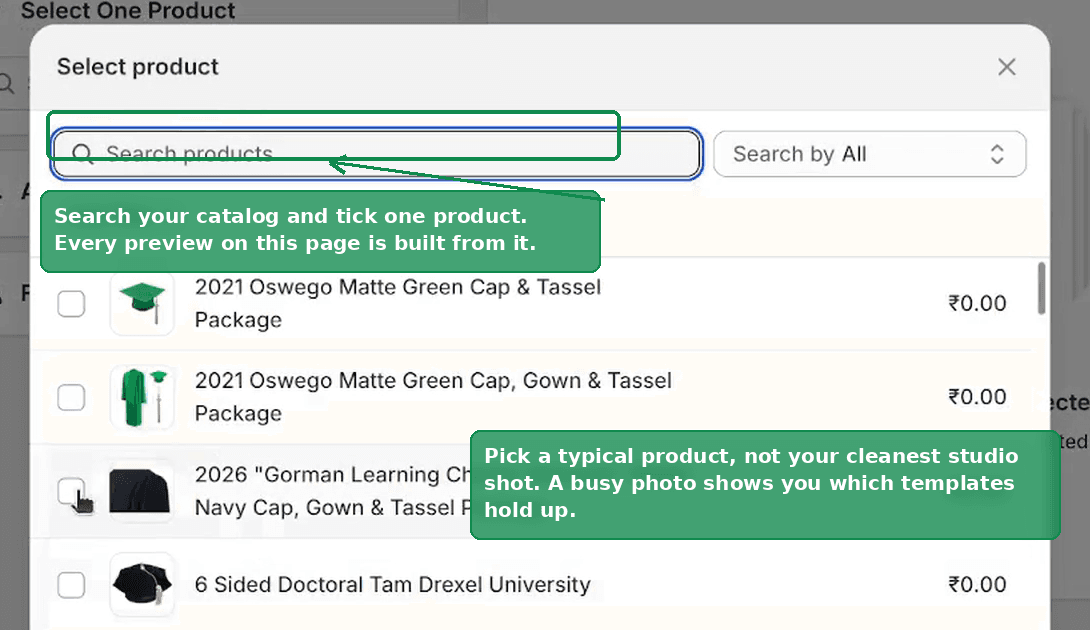This screenshot has width=1090, height=630.
Task: Click '6 Sided Doctoral Tam Drexel University' name
Action: [392, 585]
